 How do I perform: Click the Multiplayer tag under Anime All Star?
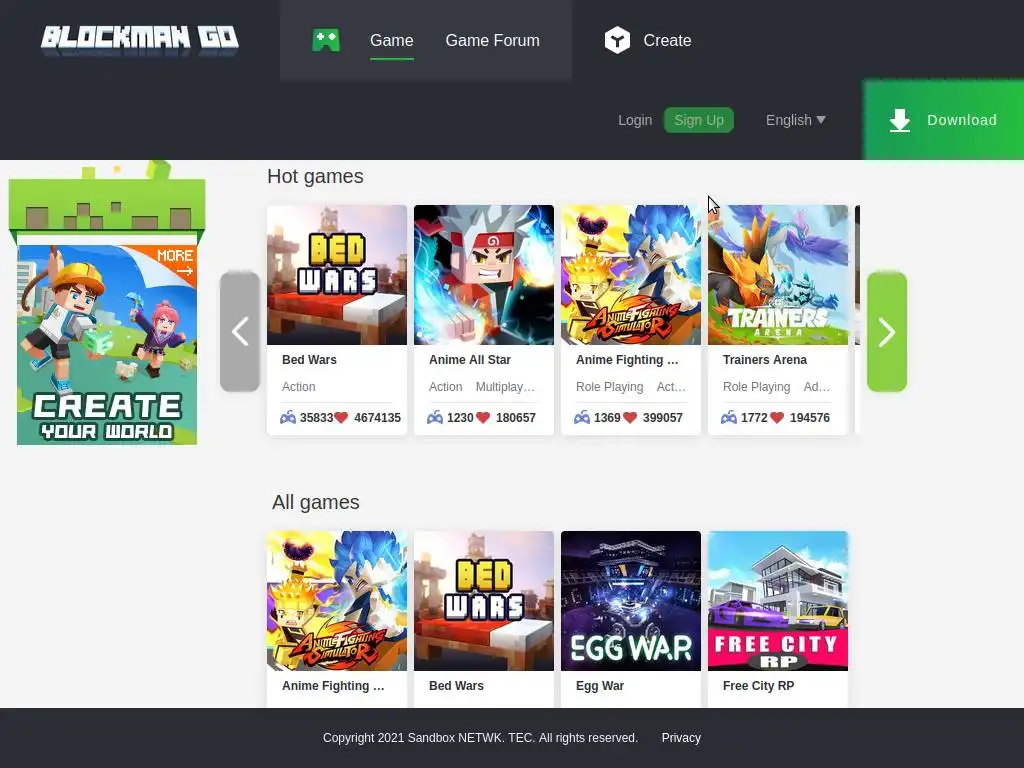point(505,387)
